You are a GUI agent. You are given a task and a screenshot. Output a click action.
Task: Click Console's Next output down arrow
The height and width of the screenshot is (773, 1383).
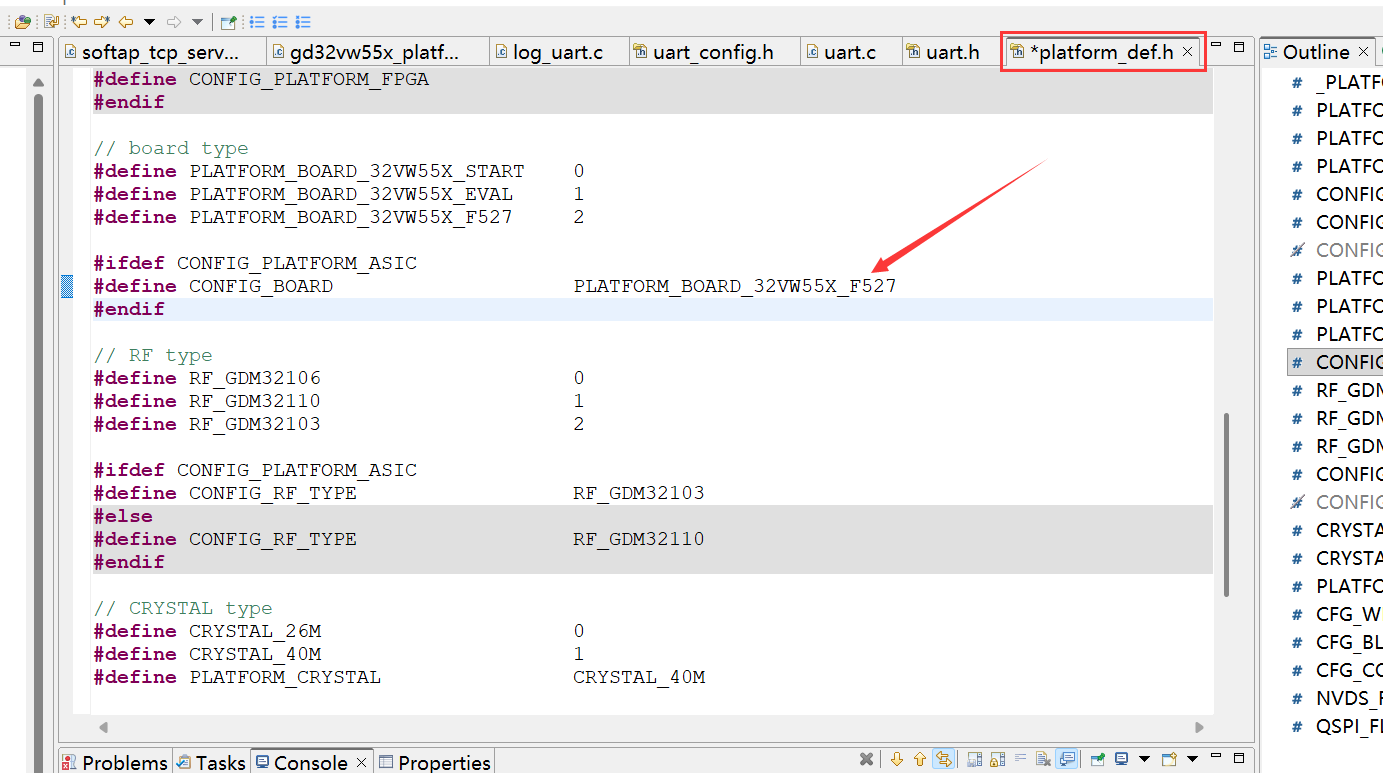pos(897,760)
